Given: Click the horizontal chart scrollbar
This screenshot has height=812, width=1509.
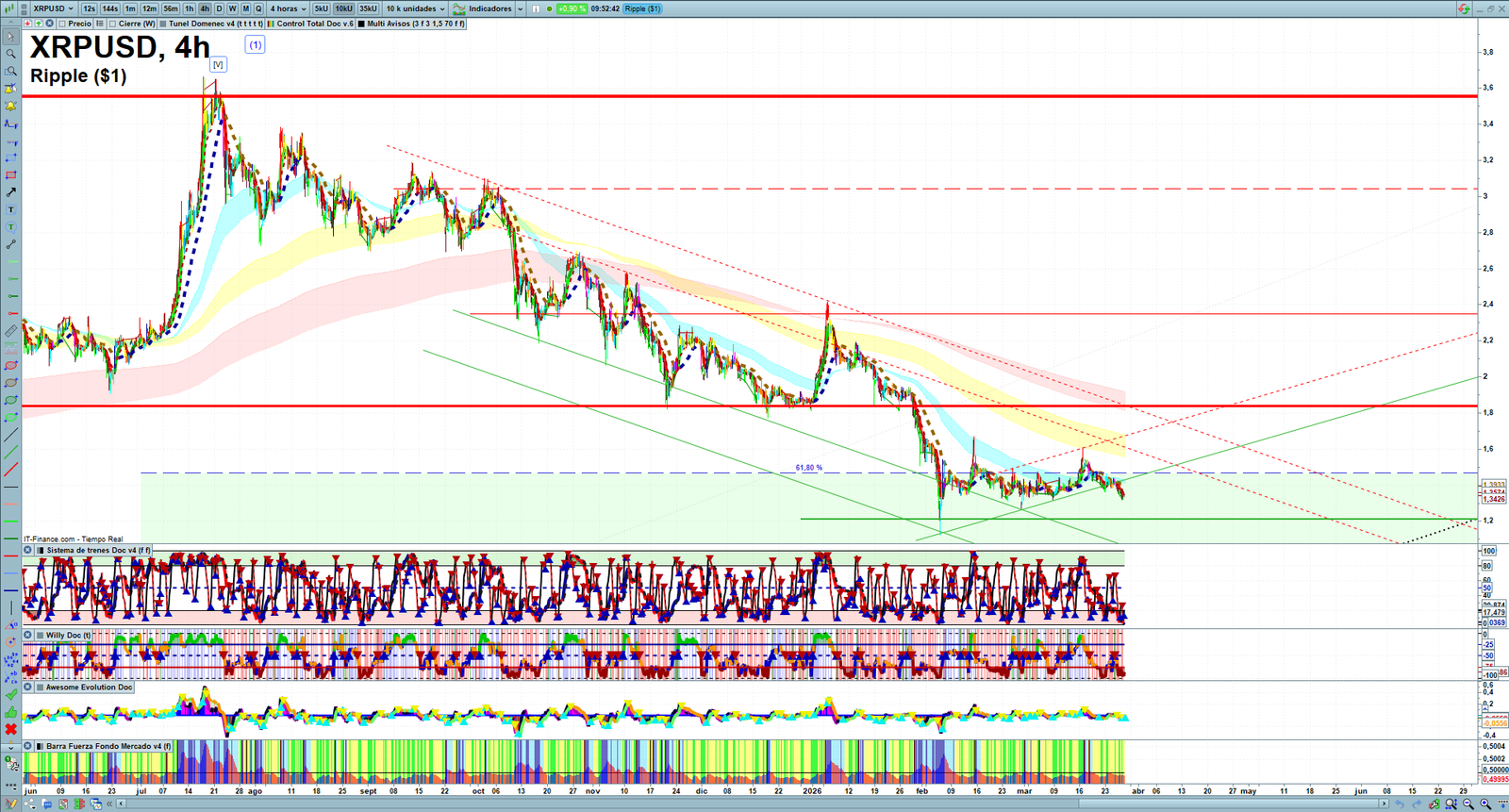Looking at the screenshot, I should coord(754,804).
